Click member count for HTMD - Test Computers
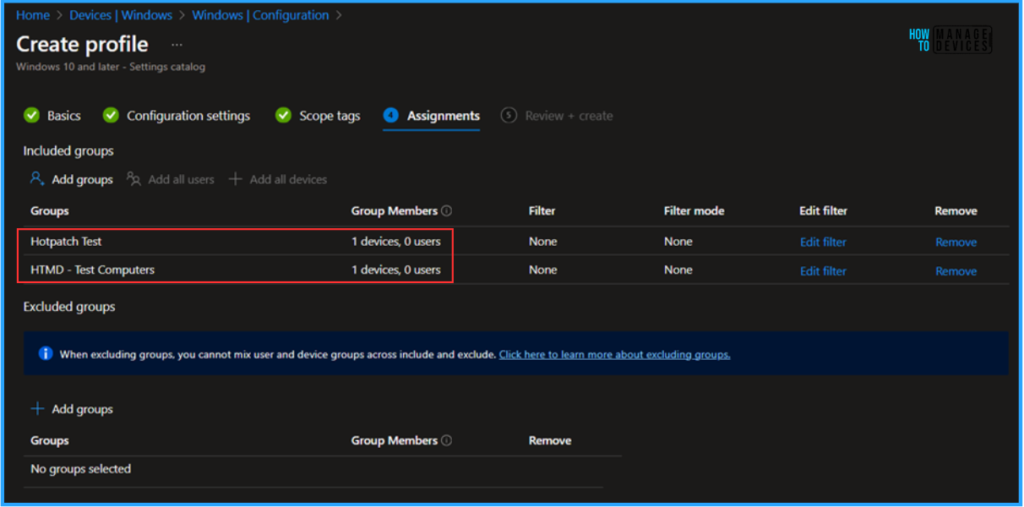This screenshot has height=507, width=1024. [x=396, y=269]
